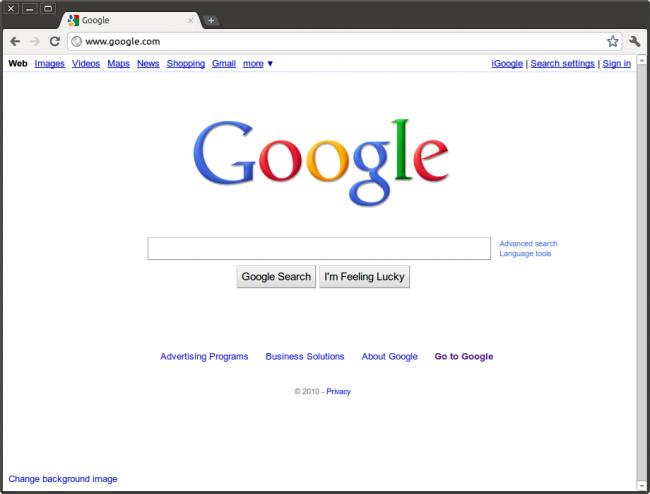Click the forward navigation arrow
This screenshot has width=650, height=494.
pos(35,41)
